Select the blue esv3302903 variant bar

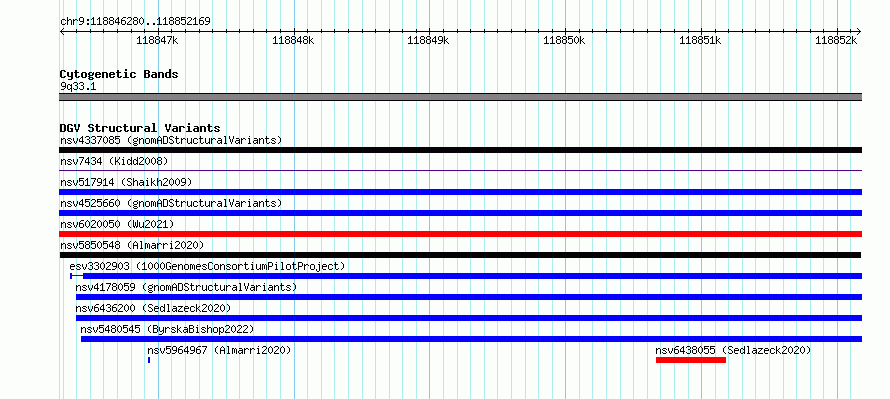click(466, 276)
